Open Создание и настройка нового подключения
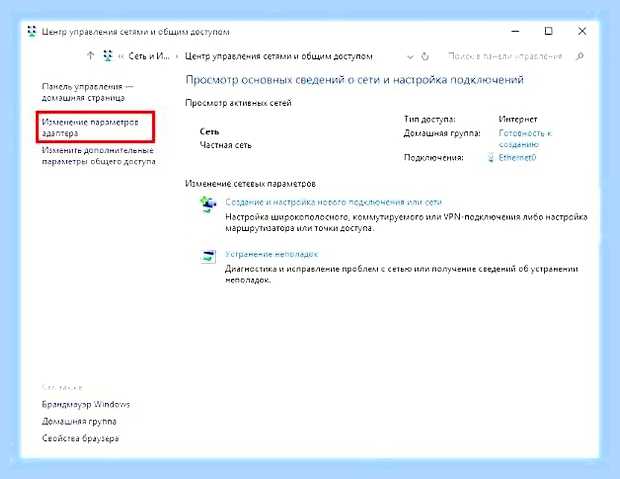 click(333, 202)
